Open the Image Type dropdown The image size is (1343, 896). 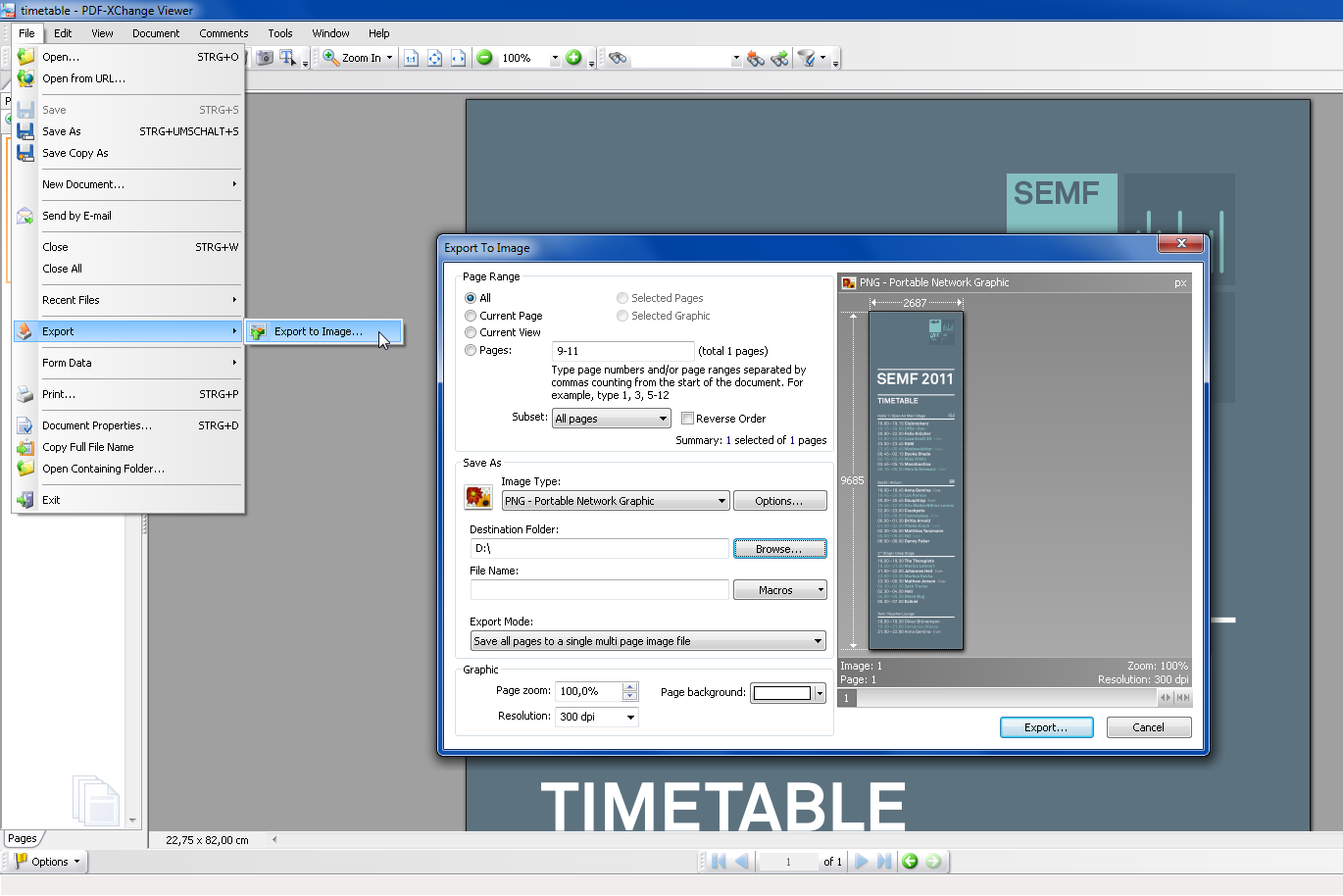615,501
